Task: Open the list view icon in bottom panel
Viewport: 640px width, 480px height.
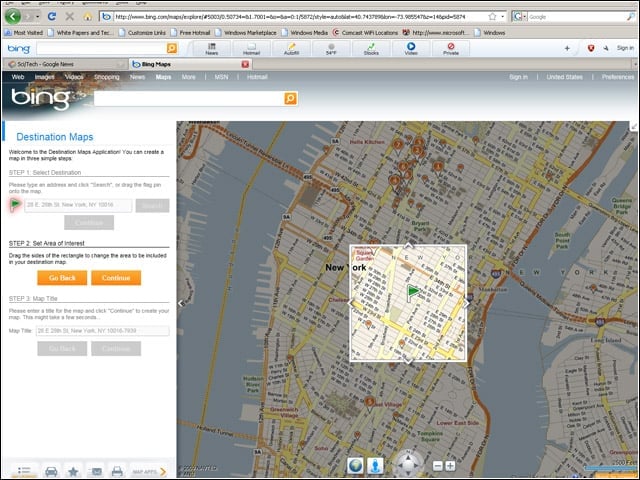Action: [24, 471]
